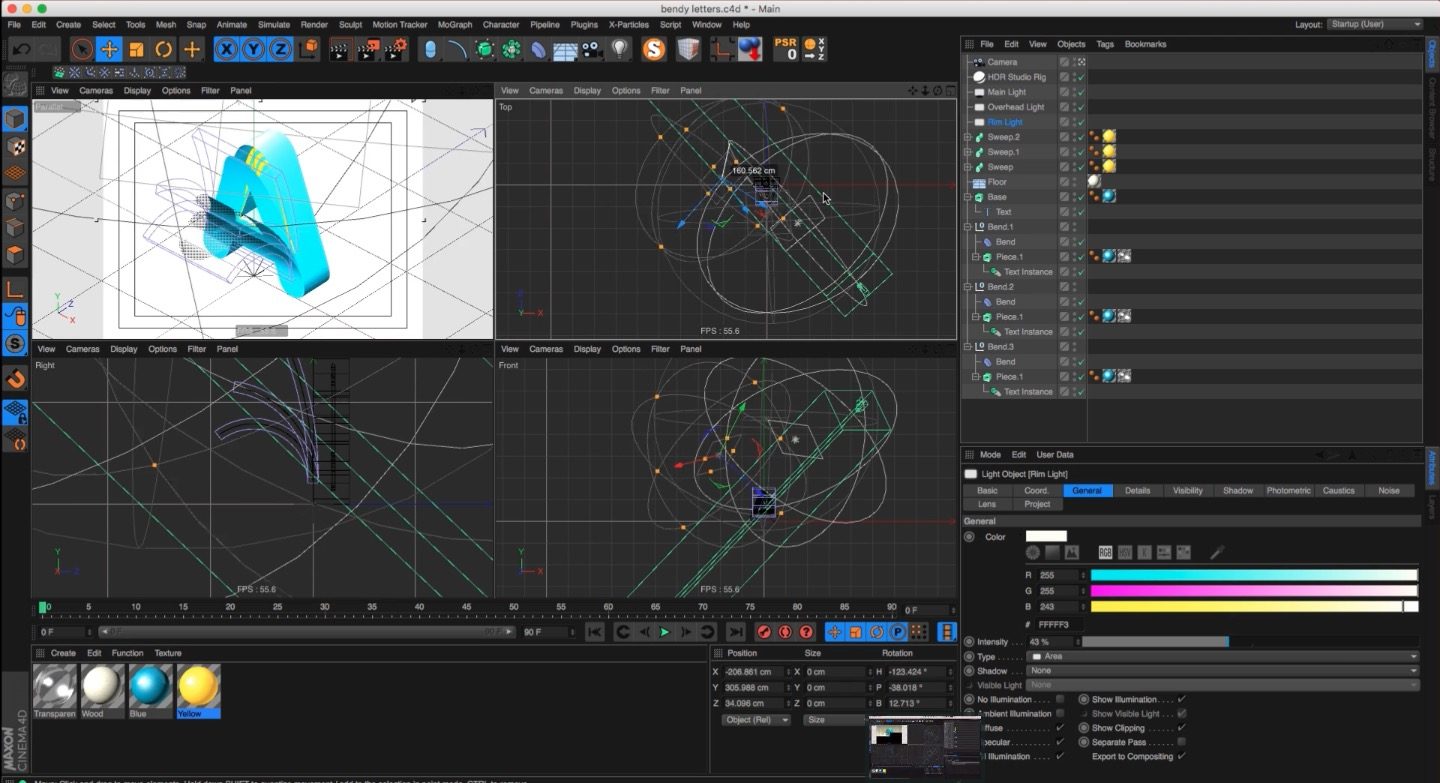Toggle visibility checkmark for Main Light

pyautogui.click(x=1081, y=92)
